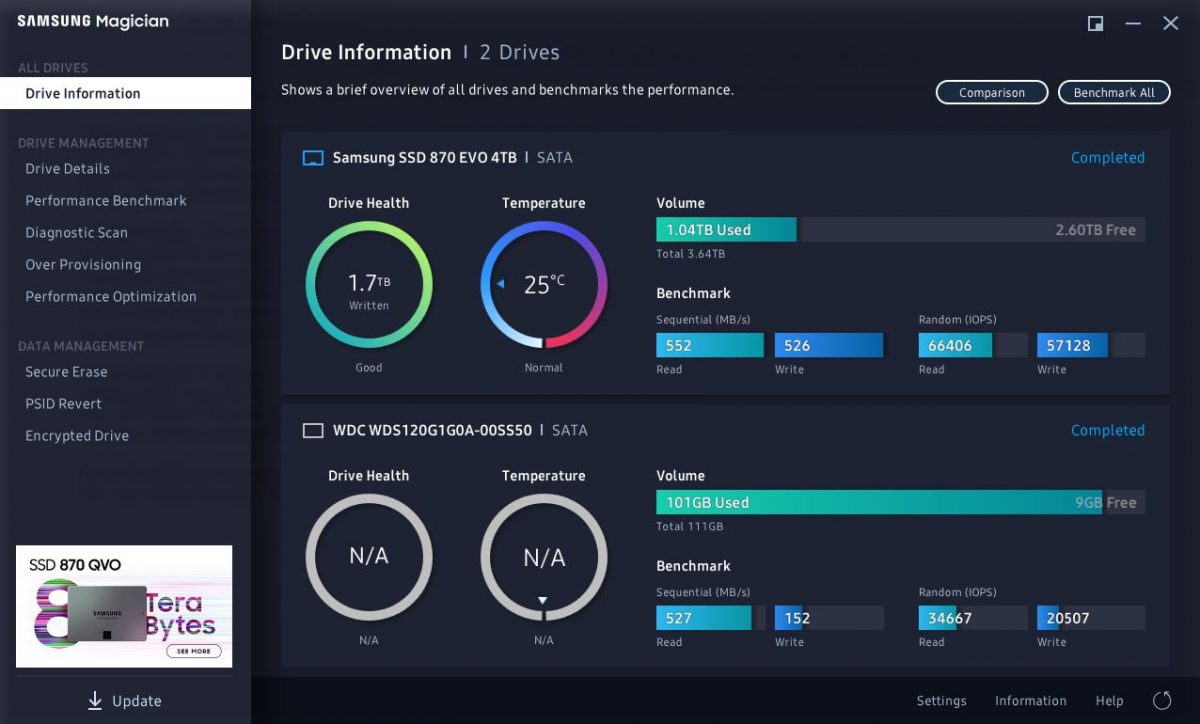Screen dimensions: 1200x724
Task: Minimize the Samsung Magician window
Action: 1133,24
